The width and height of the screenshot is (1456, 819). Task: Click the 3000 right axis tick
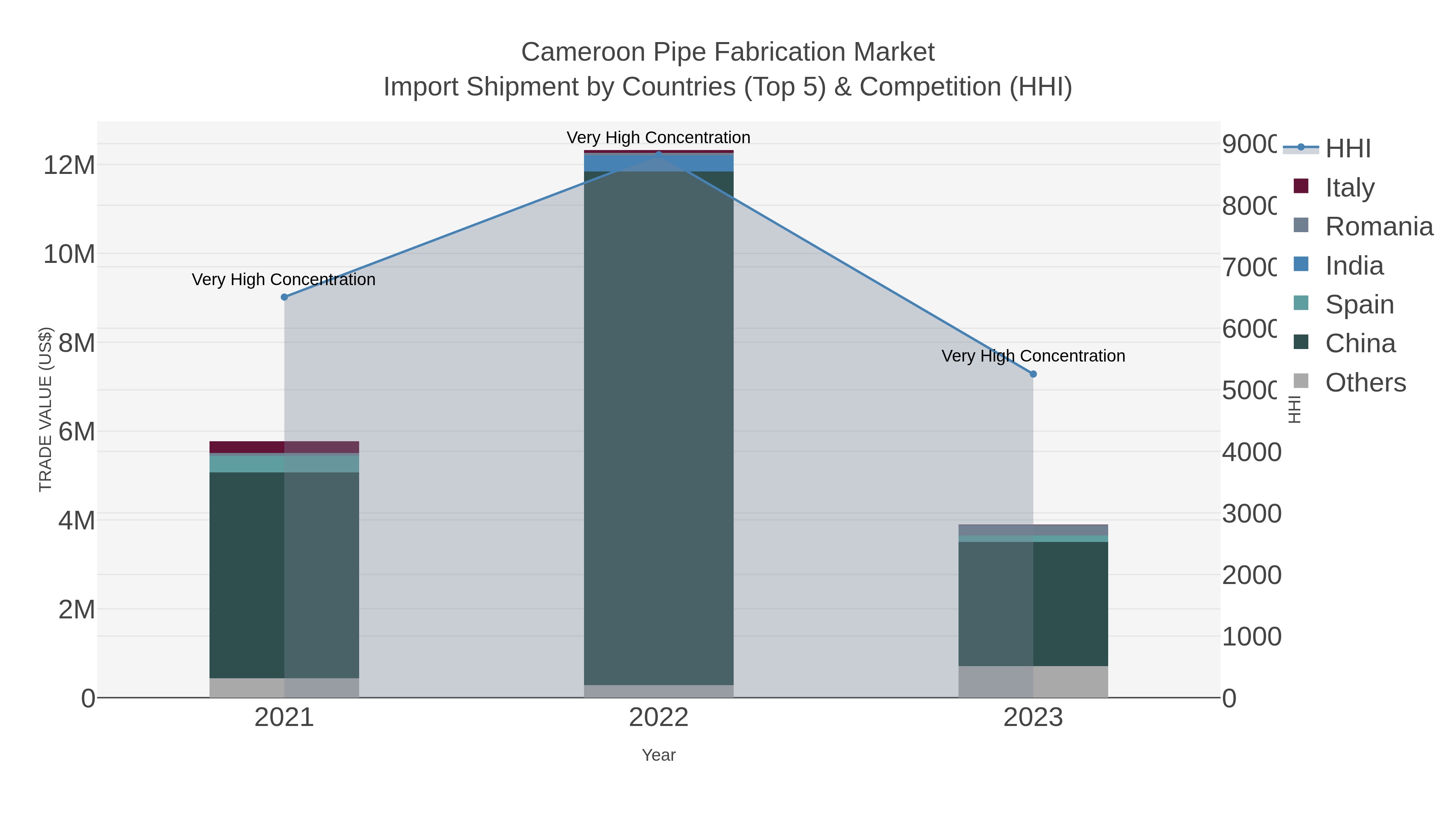point(1251,514)
